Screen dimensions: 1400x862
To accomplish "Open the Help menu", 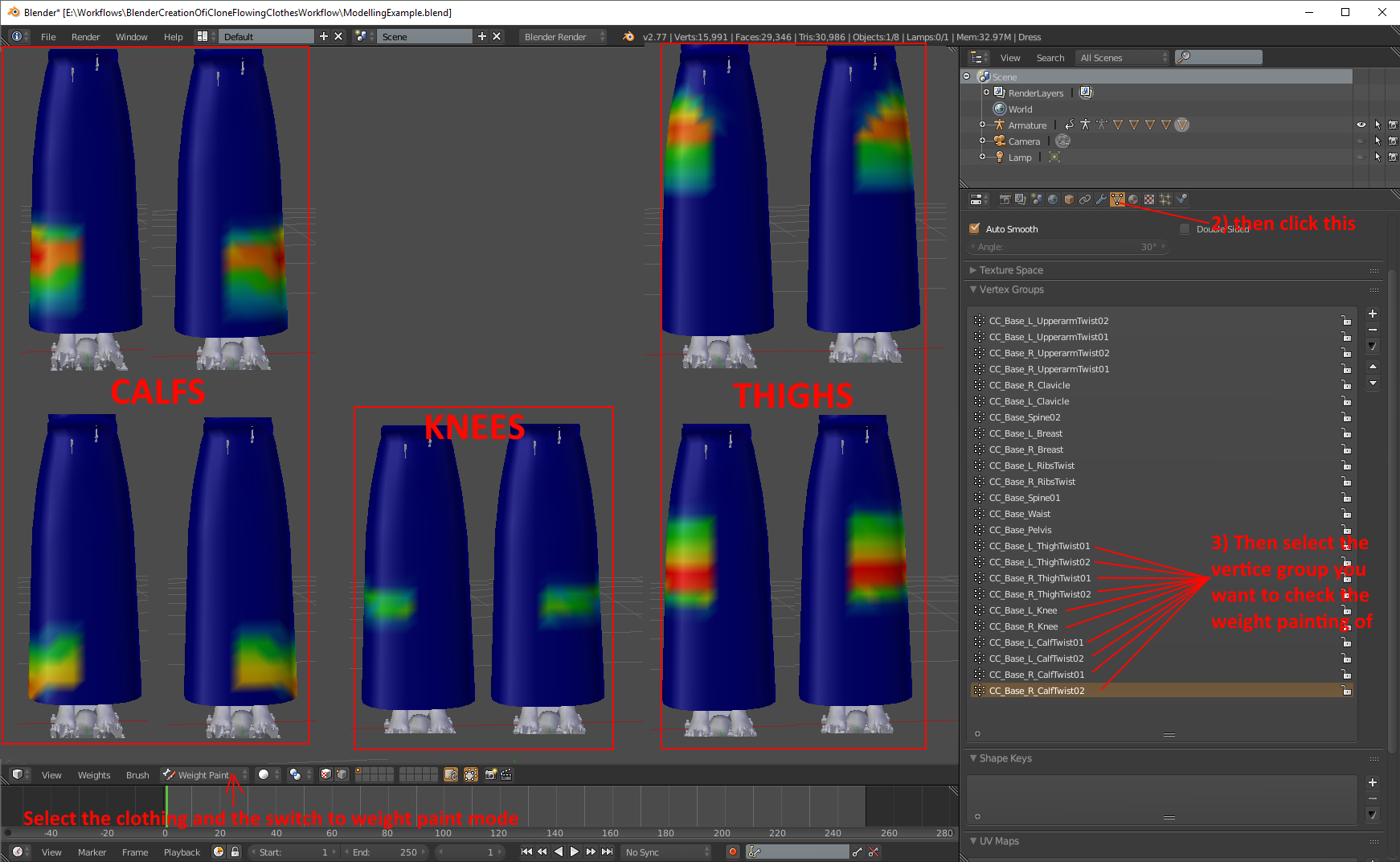I will 174,37.
